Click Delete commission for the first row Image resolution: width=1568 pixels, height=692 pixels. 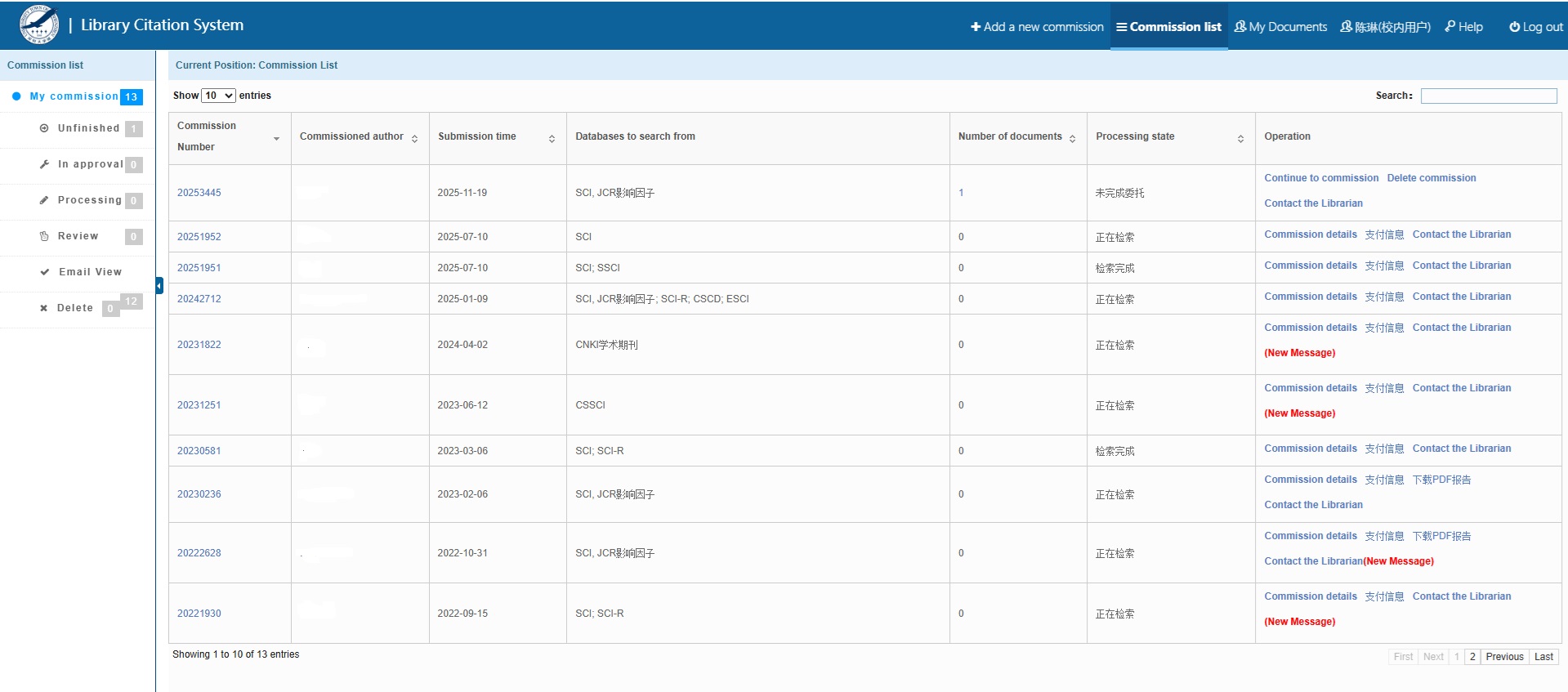(x=1431, y=178)
